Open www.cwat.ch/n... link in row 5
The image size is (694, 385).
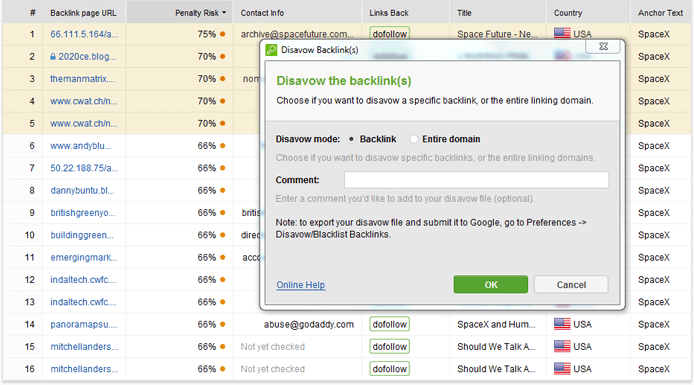(84, 123)
